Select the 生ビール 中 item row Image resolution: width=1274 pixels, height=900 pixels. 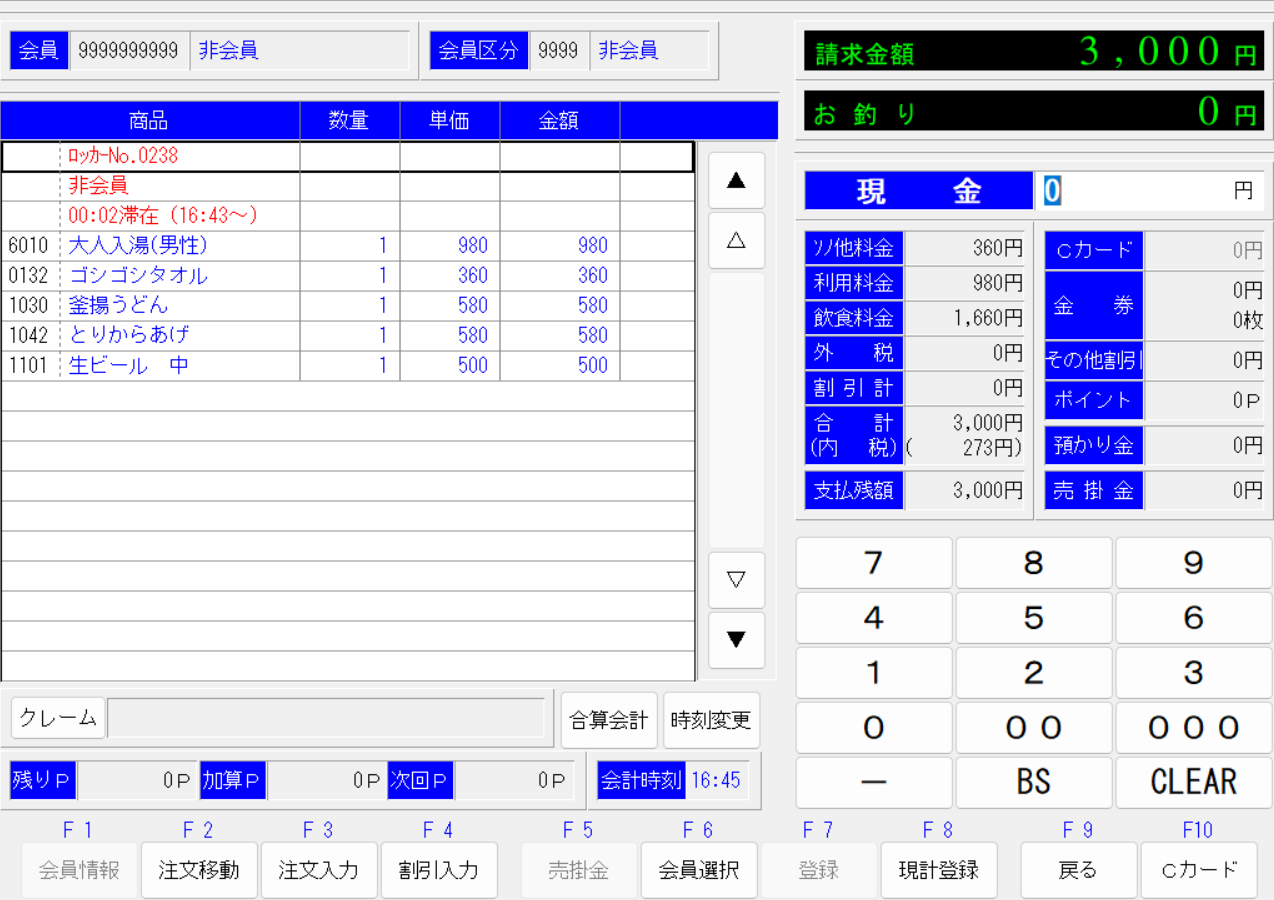347,366
